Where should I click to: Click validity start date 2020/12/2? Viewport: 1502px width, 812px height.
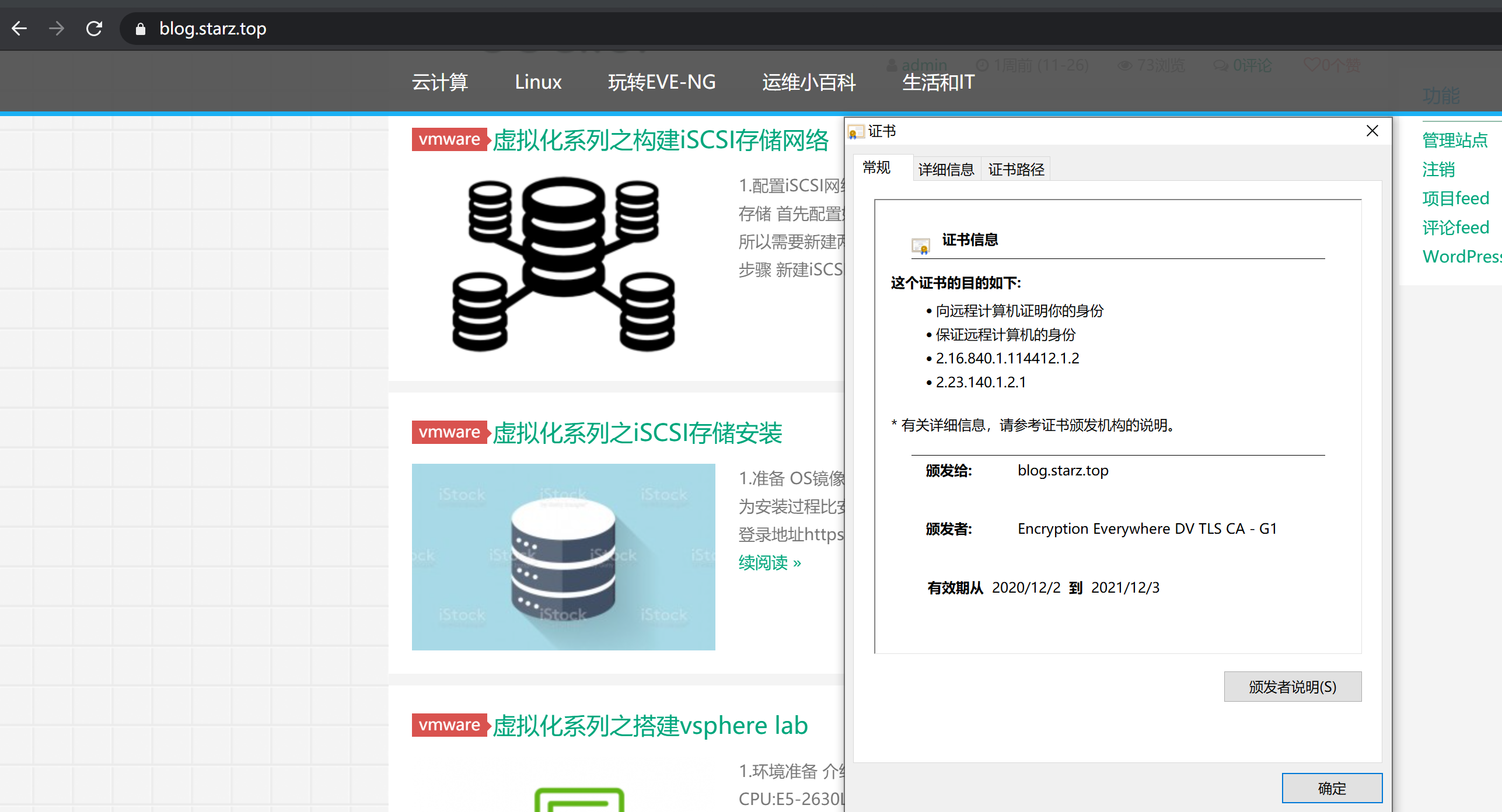point(1026,587)
